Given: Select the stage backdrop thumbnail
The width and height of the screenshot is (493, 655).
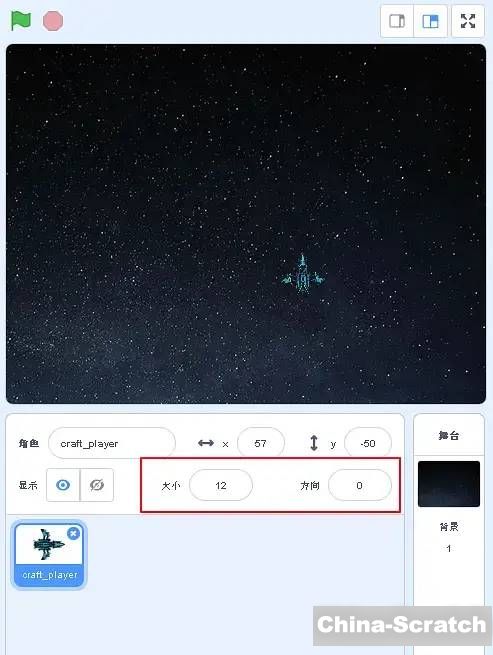Looking at the screenshot, I should [449, 484].
